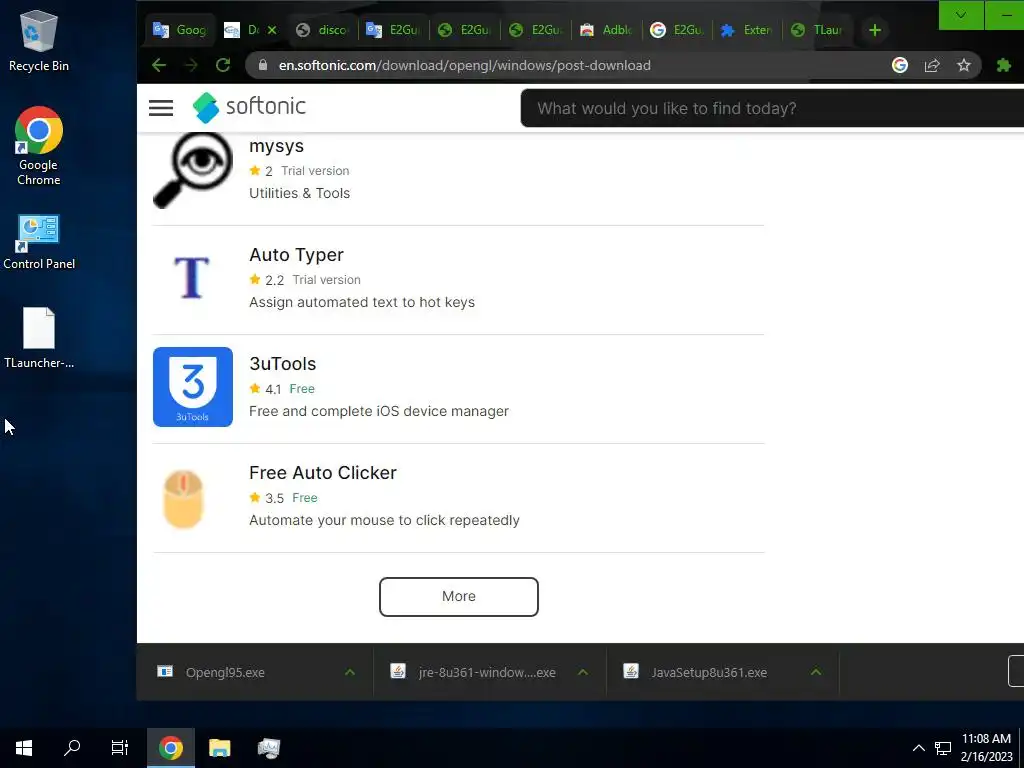Viewport: 1024px width, 768px height.
Task: Bookmark this page with the star icon
Action: tap(964, 65)
